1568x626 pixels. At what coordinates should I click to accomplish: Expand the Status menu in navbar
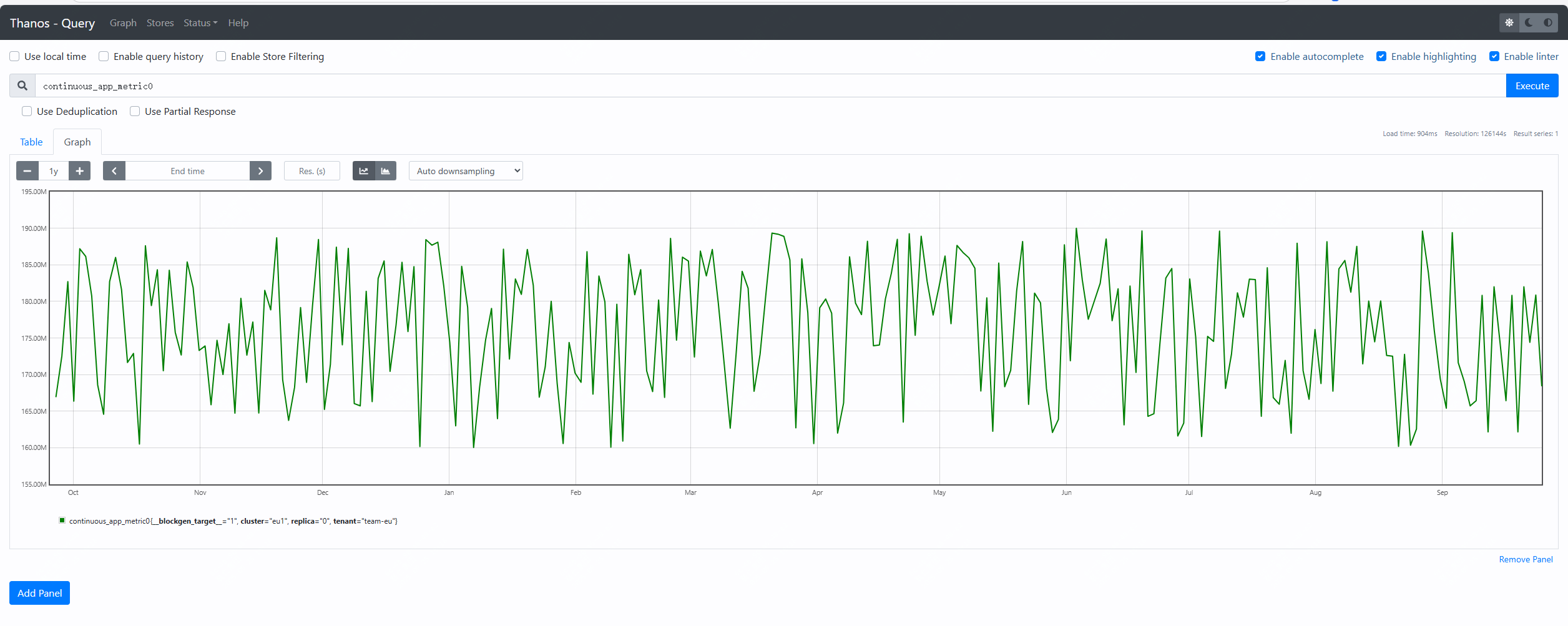200,22
